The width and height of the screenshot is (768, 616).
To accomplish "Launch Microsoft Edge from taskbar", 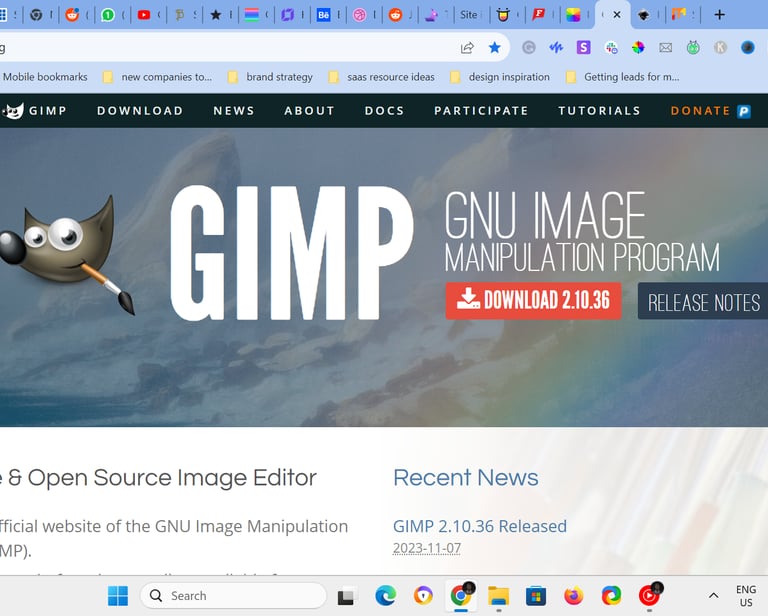I will (x=385, y=596).
